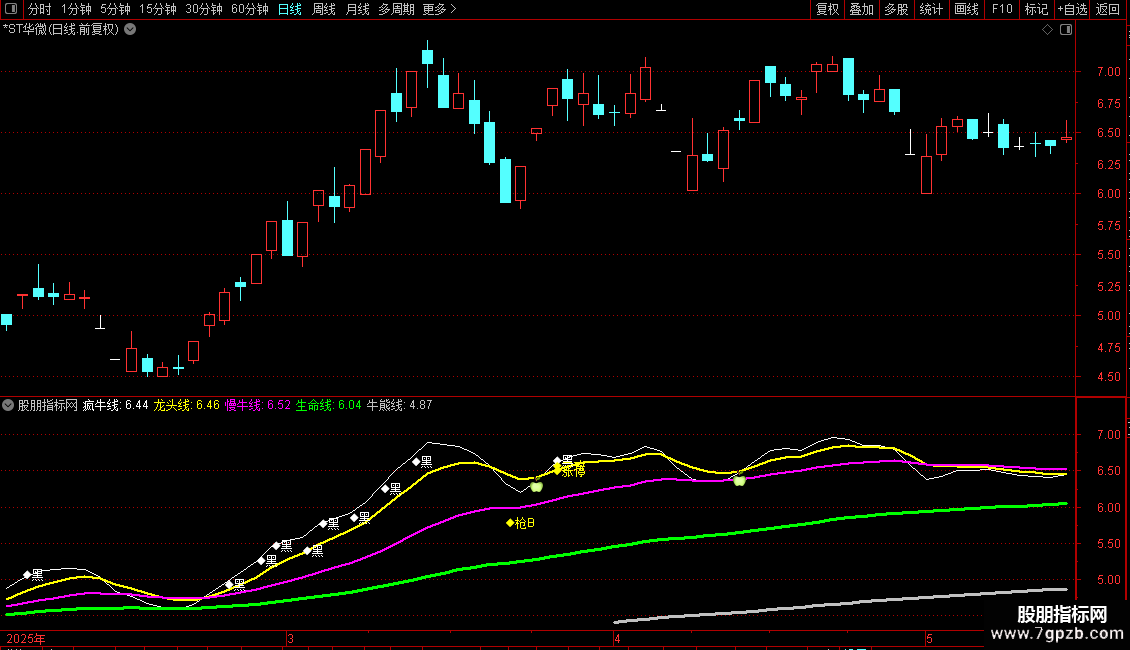Click the 疯牛线: 6.44 value
Screen dimensions: 1130x650
[115, 406]
